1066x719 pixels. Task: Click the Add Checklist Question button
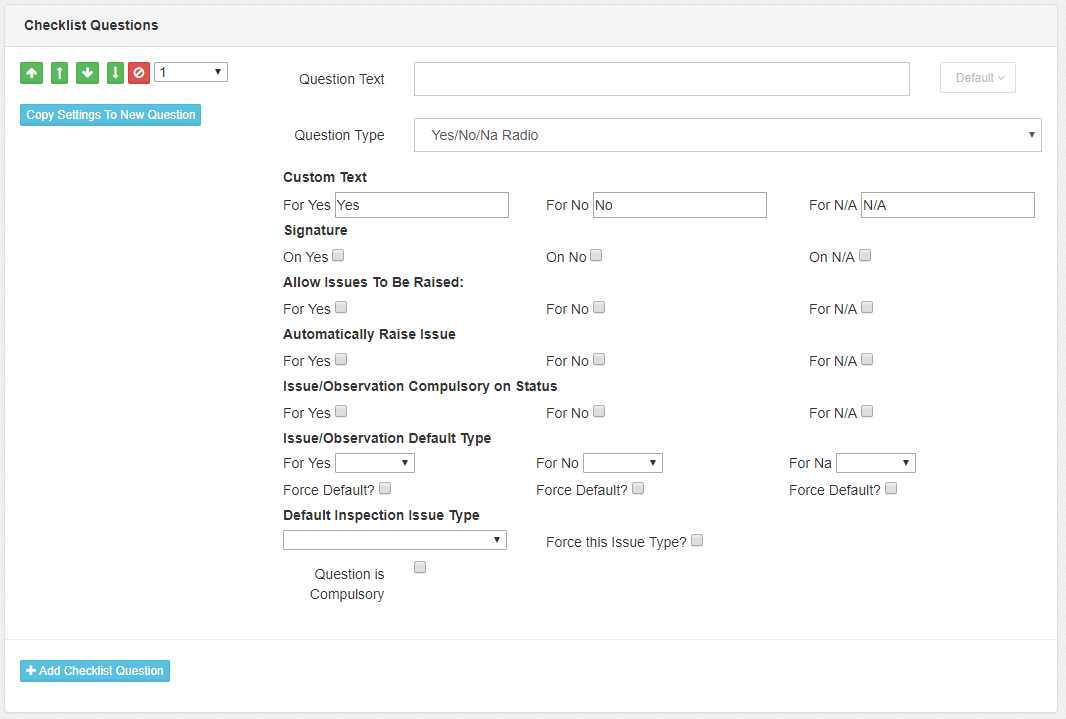pyautogui.click(x=95, y=671)
